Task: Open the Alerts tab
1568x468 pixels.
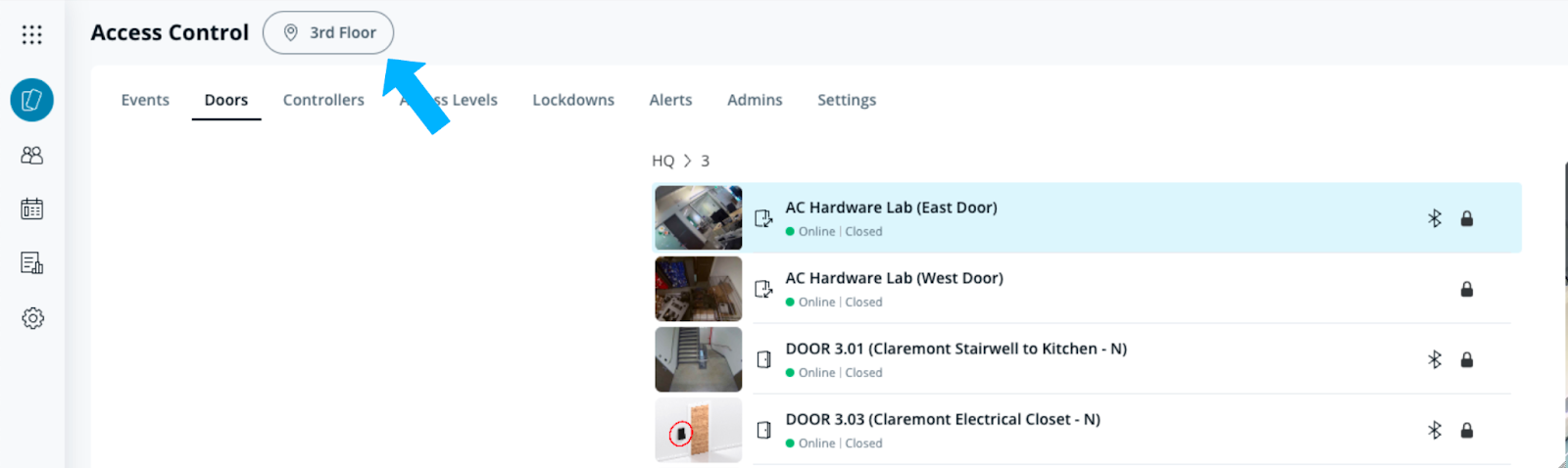Action: (670, 100)
